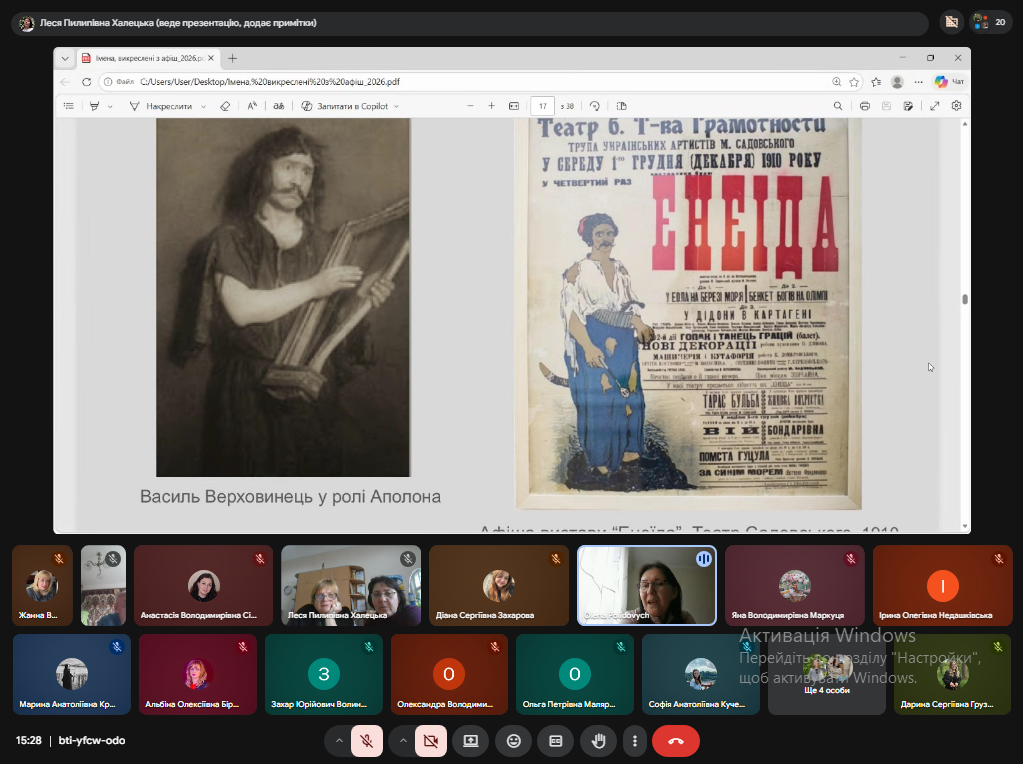Open the emoji reactions button
The height and width of the screenshot is (764, 1023).
tap(513, 741)
